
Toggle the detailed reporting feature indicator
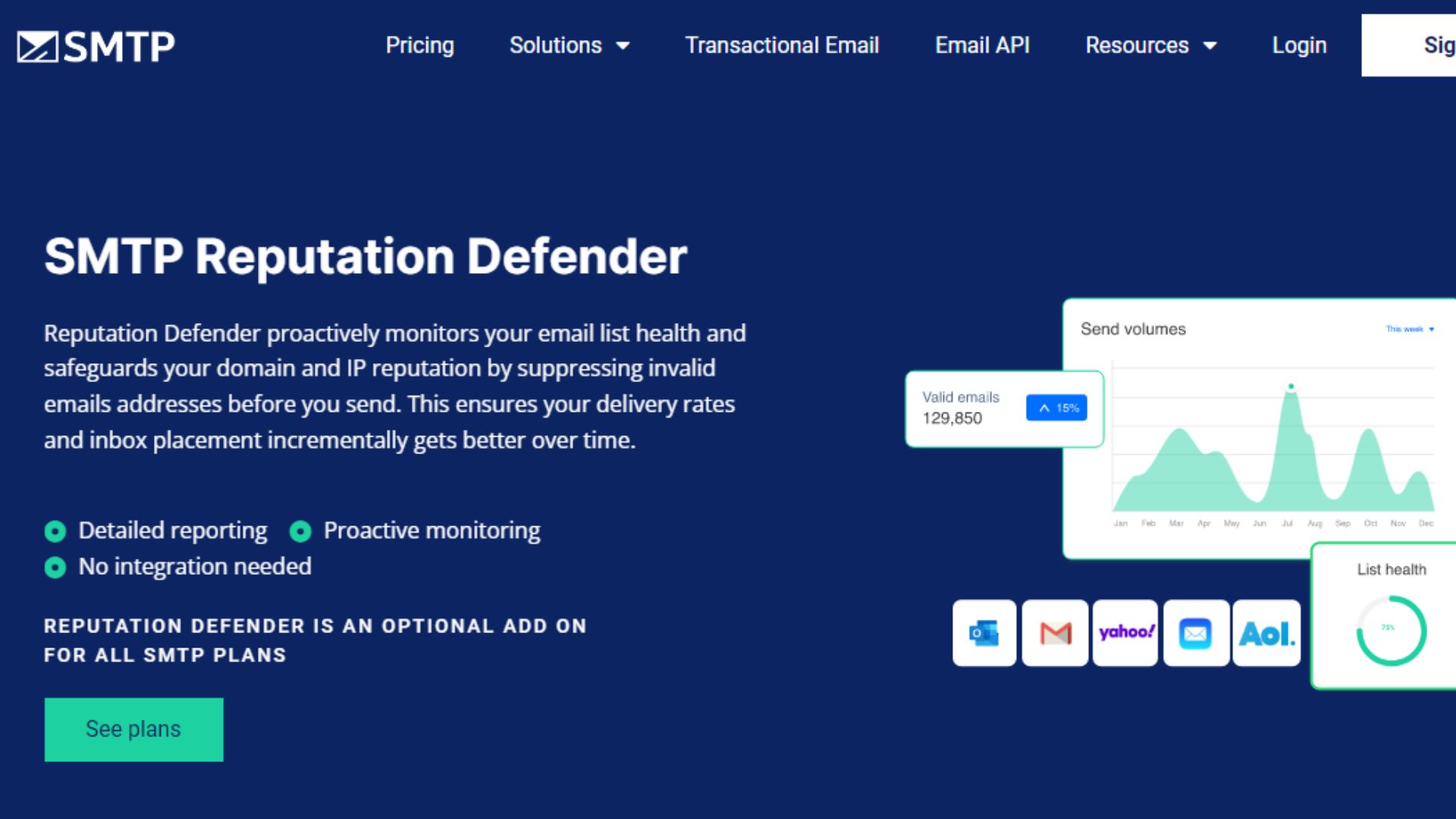(57, 530)
